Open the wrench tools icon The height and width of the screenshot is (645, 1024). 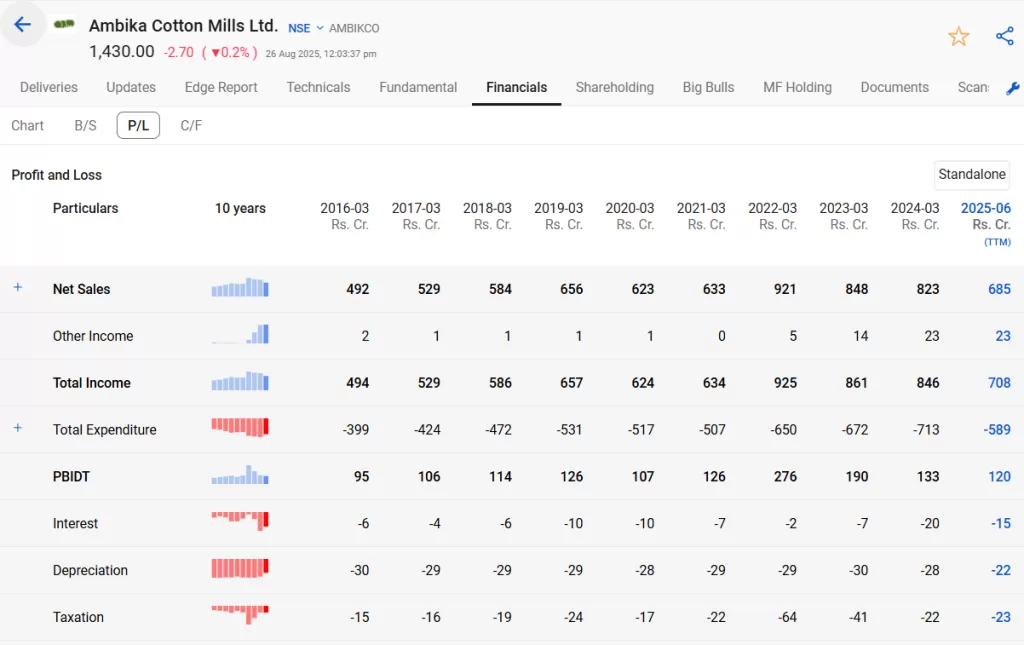(1012, 88)
